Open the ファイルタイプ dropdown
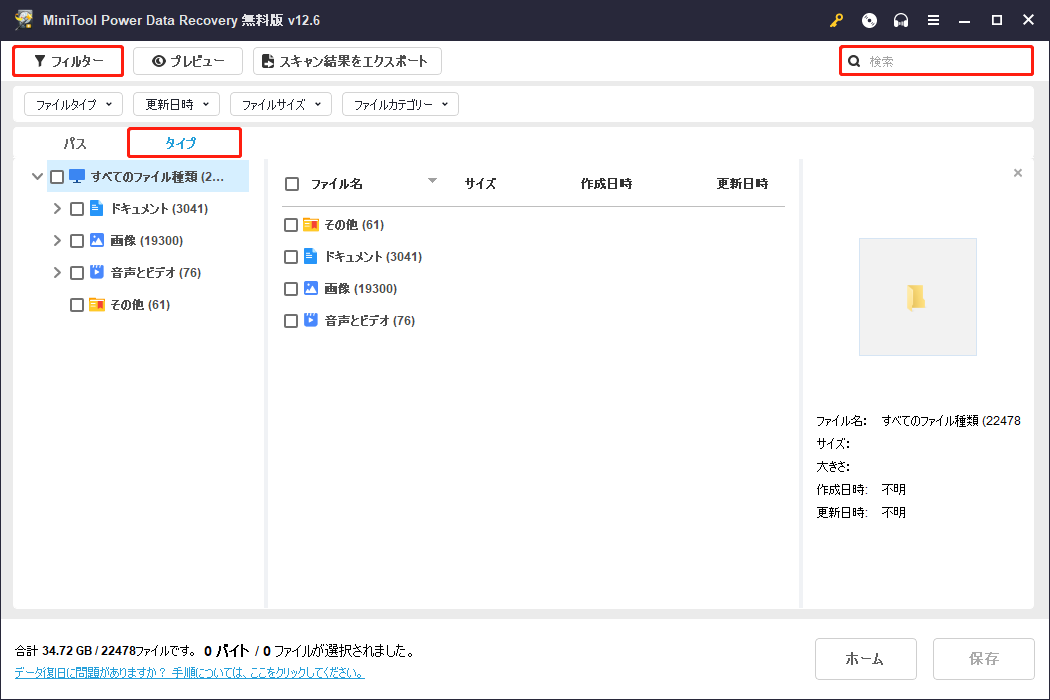Image resolution: width=1050 pixels, height=700 pixels. point(73,104)
